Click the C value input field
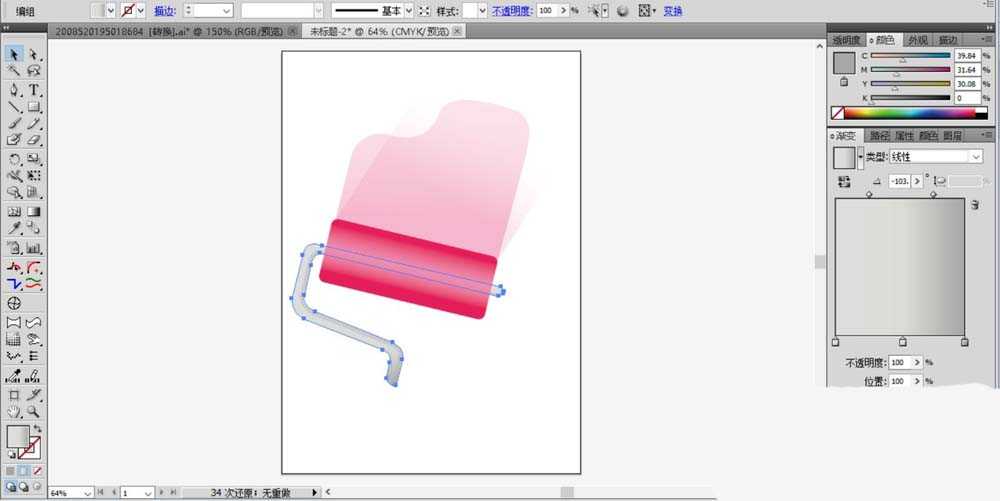Viewport: 1000px width, 501px height. pyautogui.click(x=967, y=55)
